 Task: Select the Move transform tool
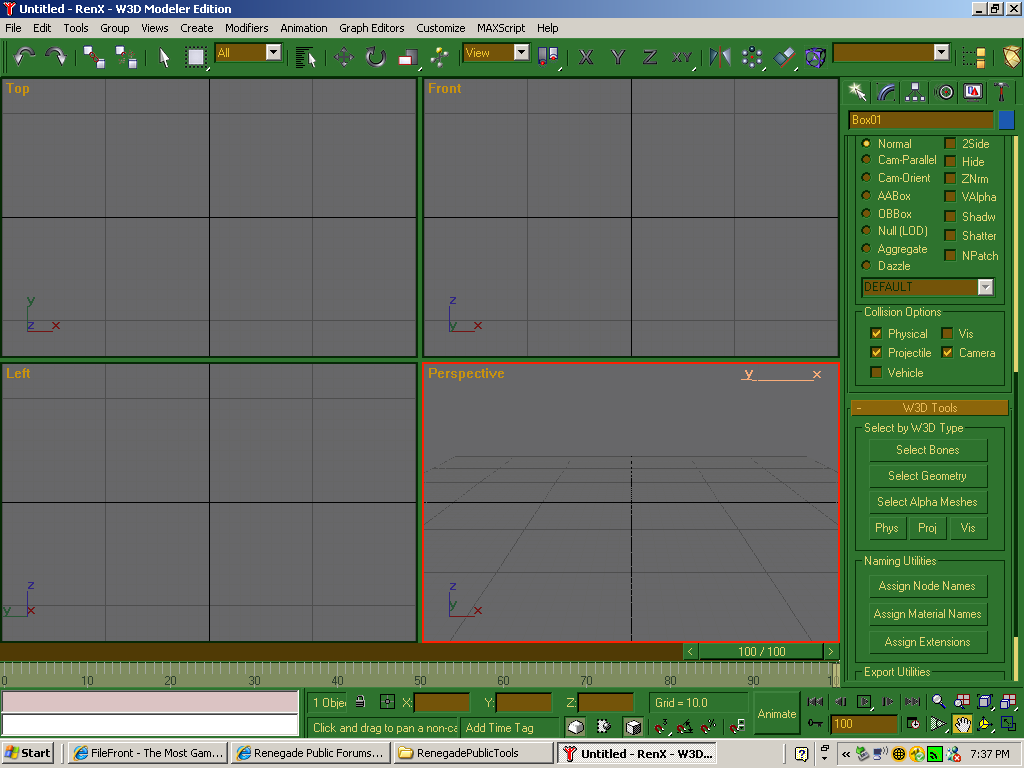click(344, 57)
